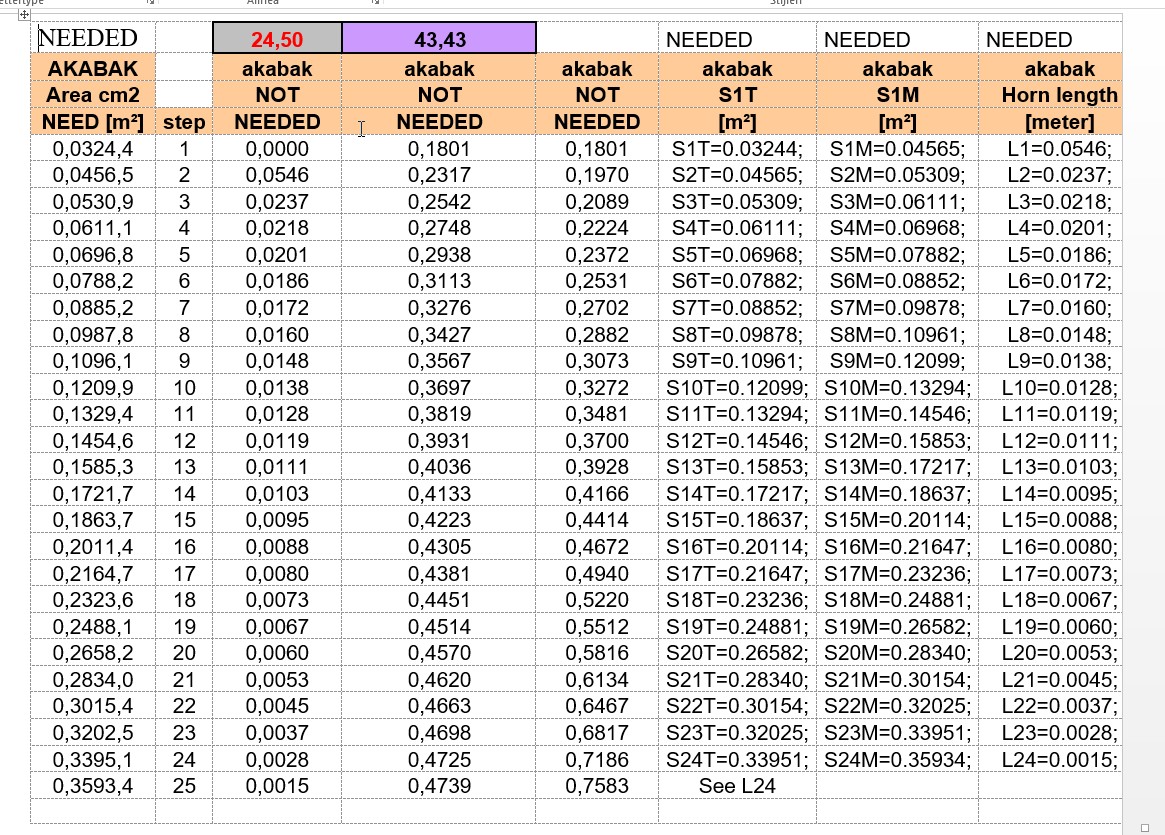Click the cell containing 0,1721,7

(x=93, y=493)
